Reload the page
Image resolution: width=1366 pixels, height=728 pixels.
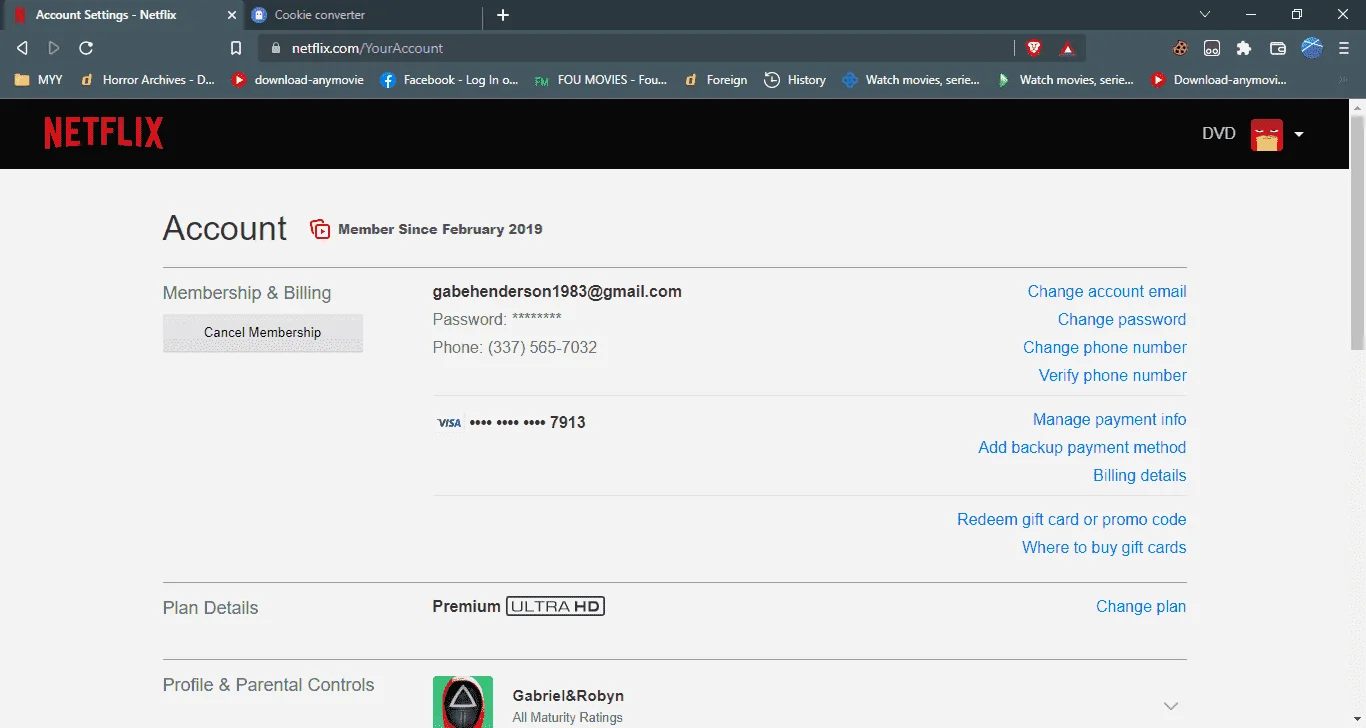pyautogui.click(x=86, y=48)
